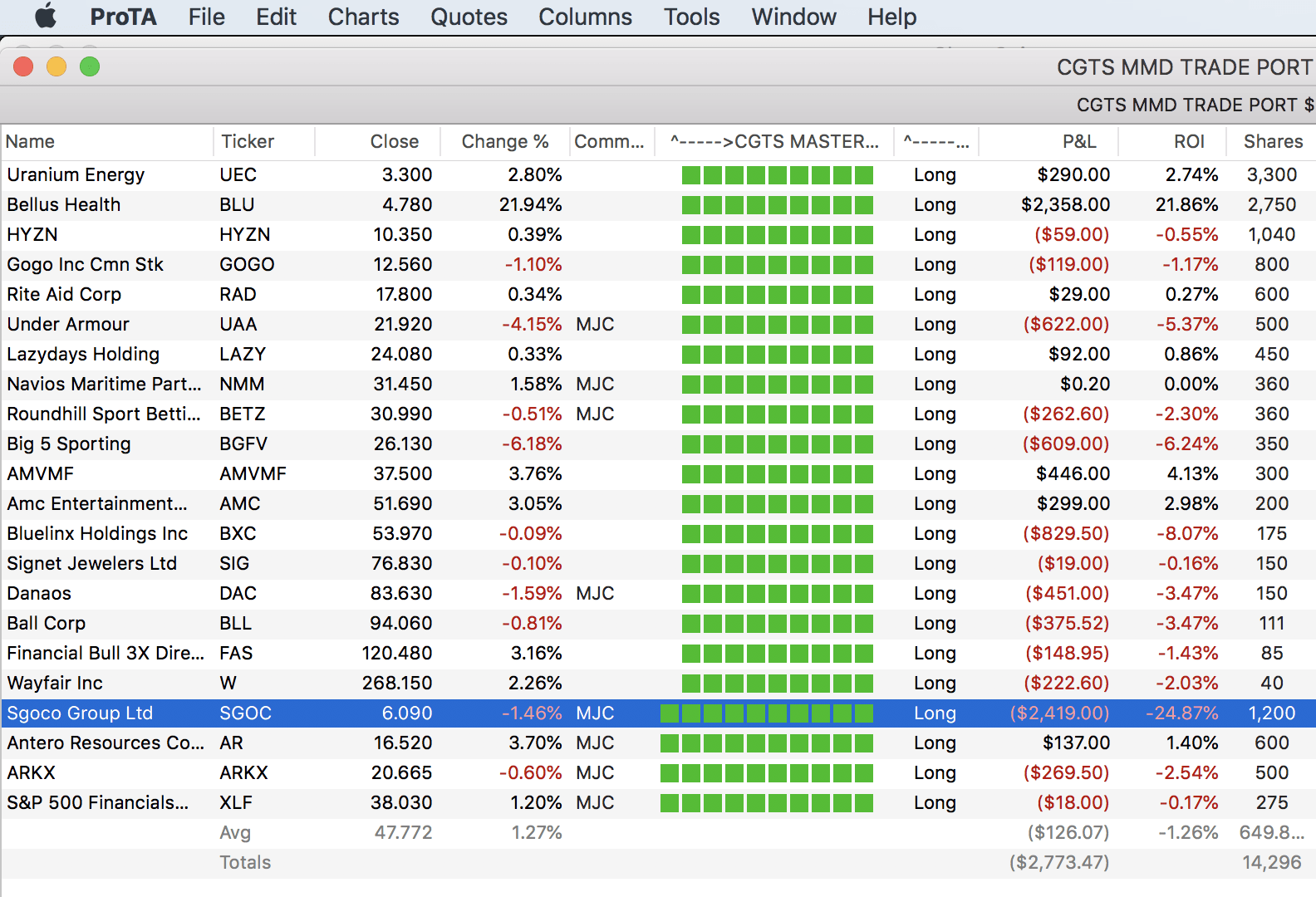1316x897 pixels.
Task: Click the AMVMF ticker cell
Action: coord(253,473)
